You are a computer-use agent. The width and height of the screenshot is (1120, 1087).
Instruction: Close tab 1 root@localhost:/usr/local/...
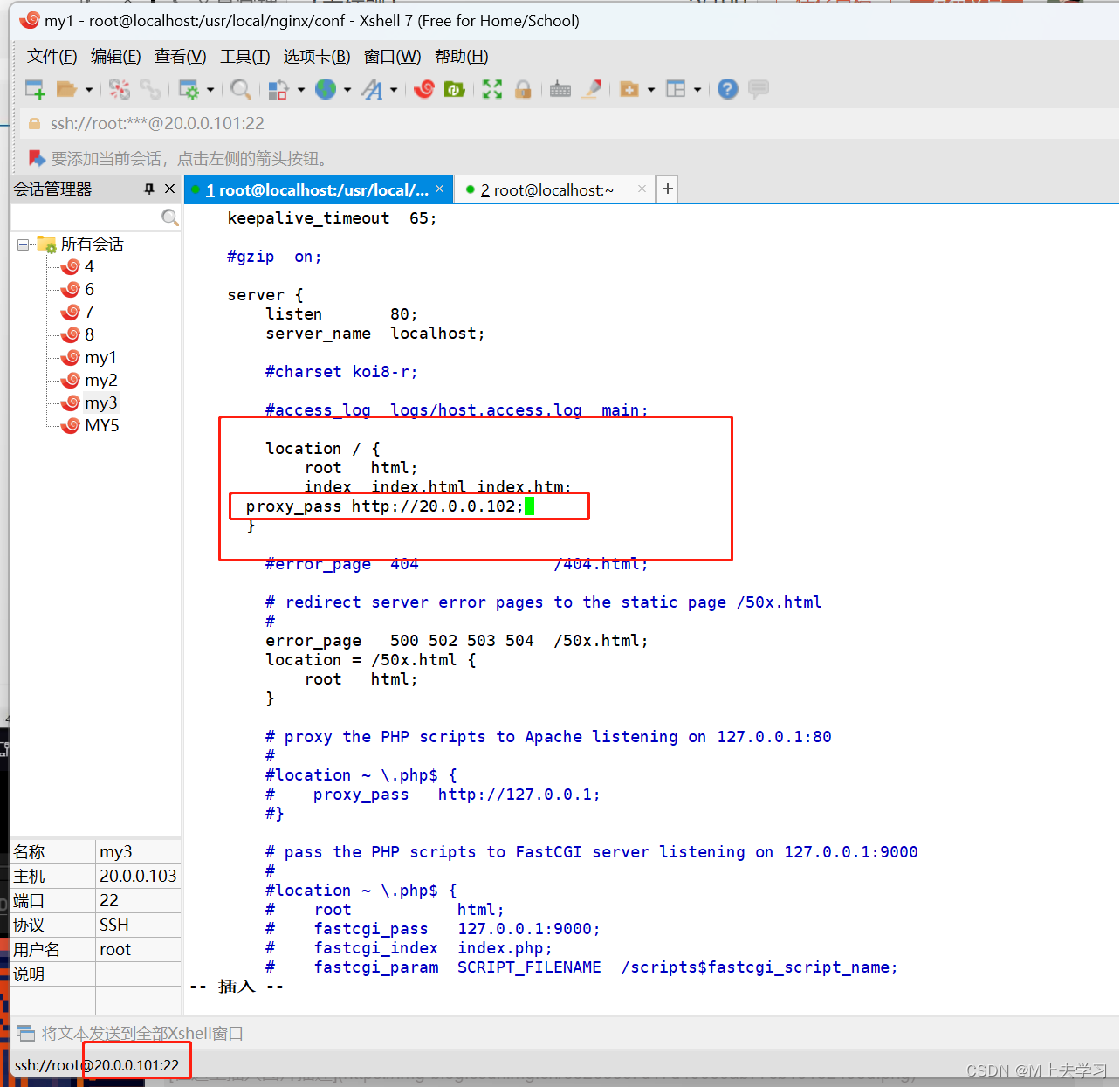(x=440, y=189)
